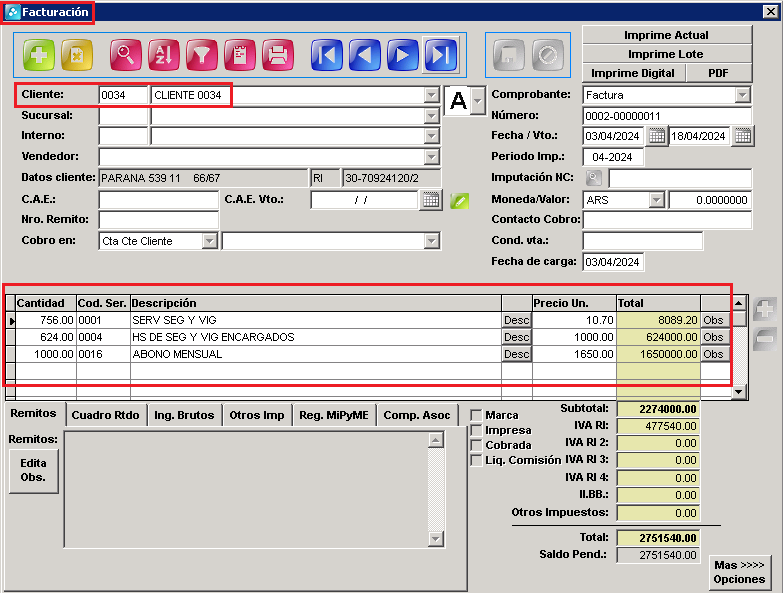783x593 pixels.
Task: Click items grid scroll up arrow
Action: (x=739, y=303)
